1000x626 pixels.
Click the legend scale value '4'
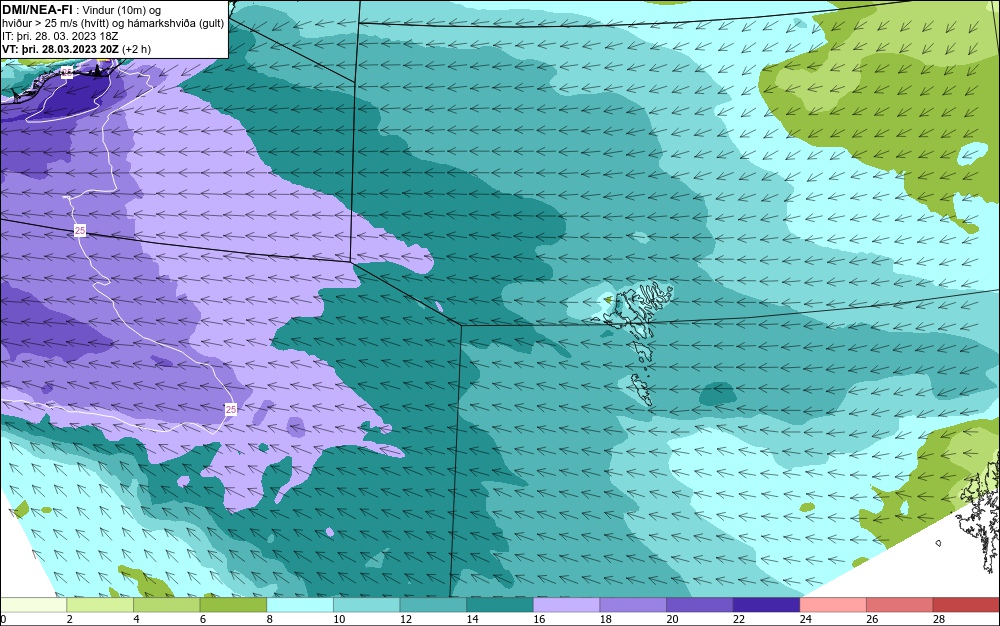(136, 619)
